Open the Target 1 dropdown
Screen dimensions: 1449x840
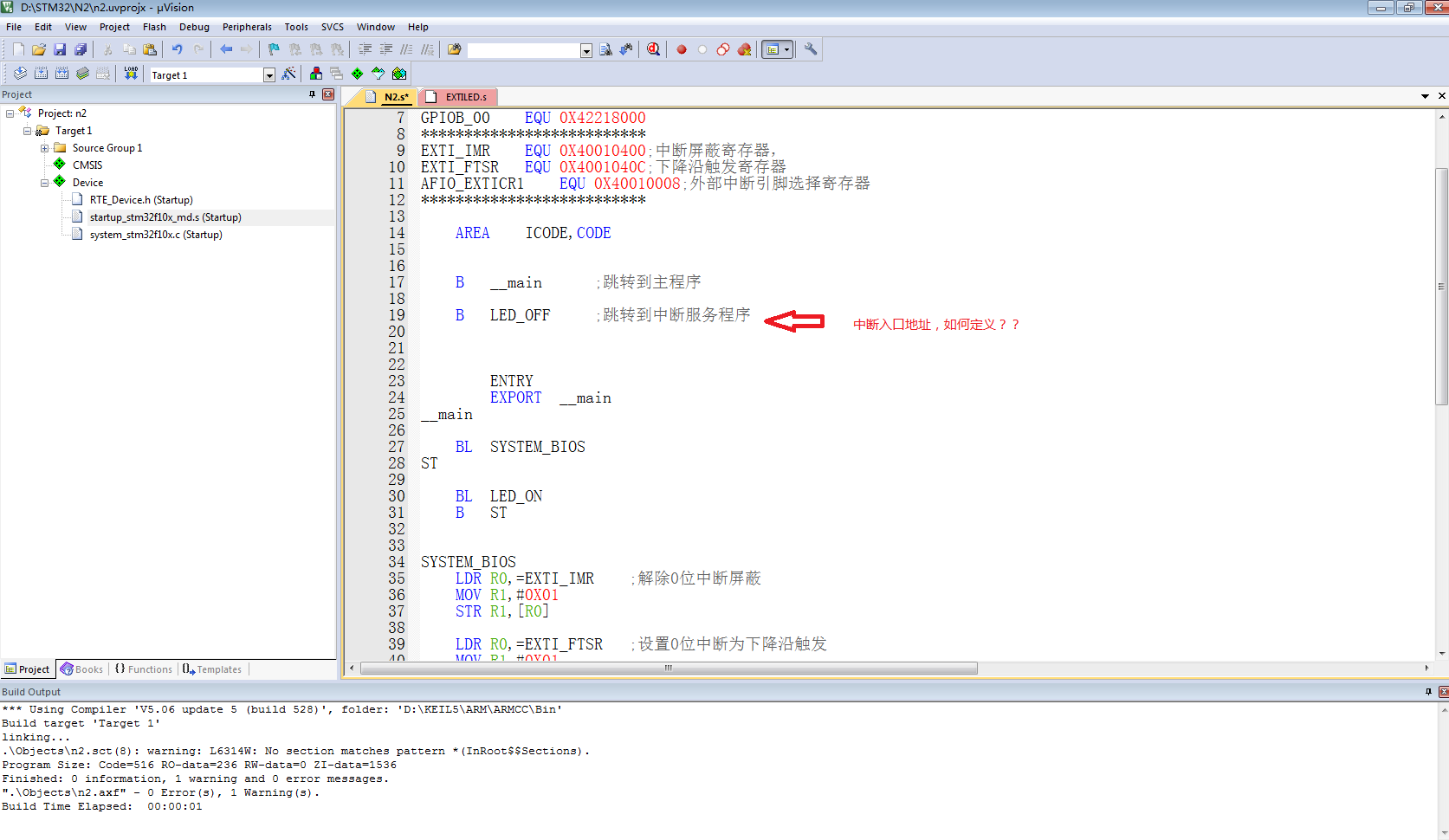(269, 75)
